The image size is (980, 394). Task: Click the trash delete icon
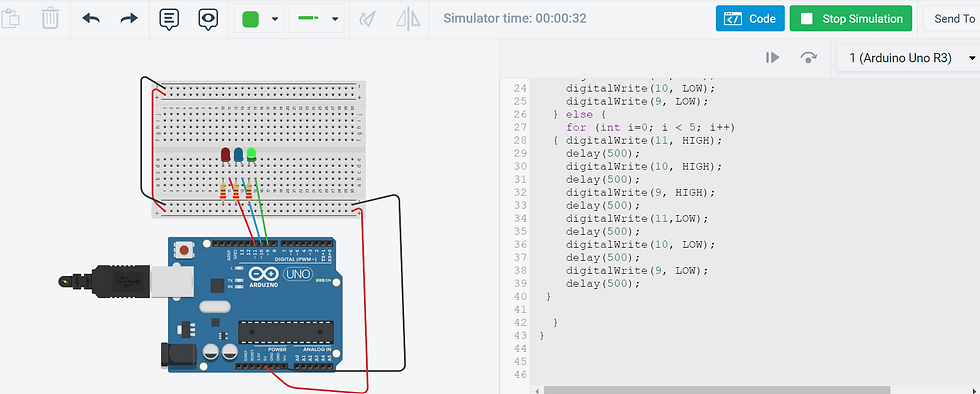[50, 19]
